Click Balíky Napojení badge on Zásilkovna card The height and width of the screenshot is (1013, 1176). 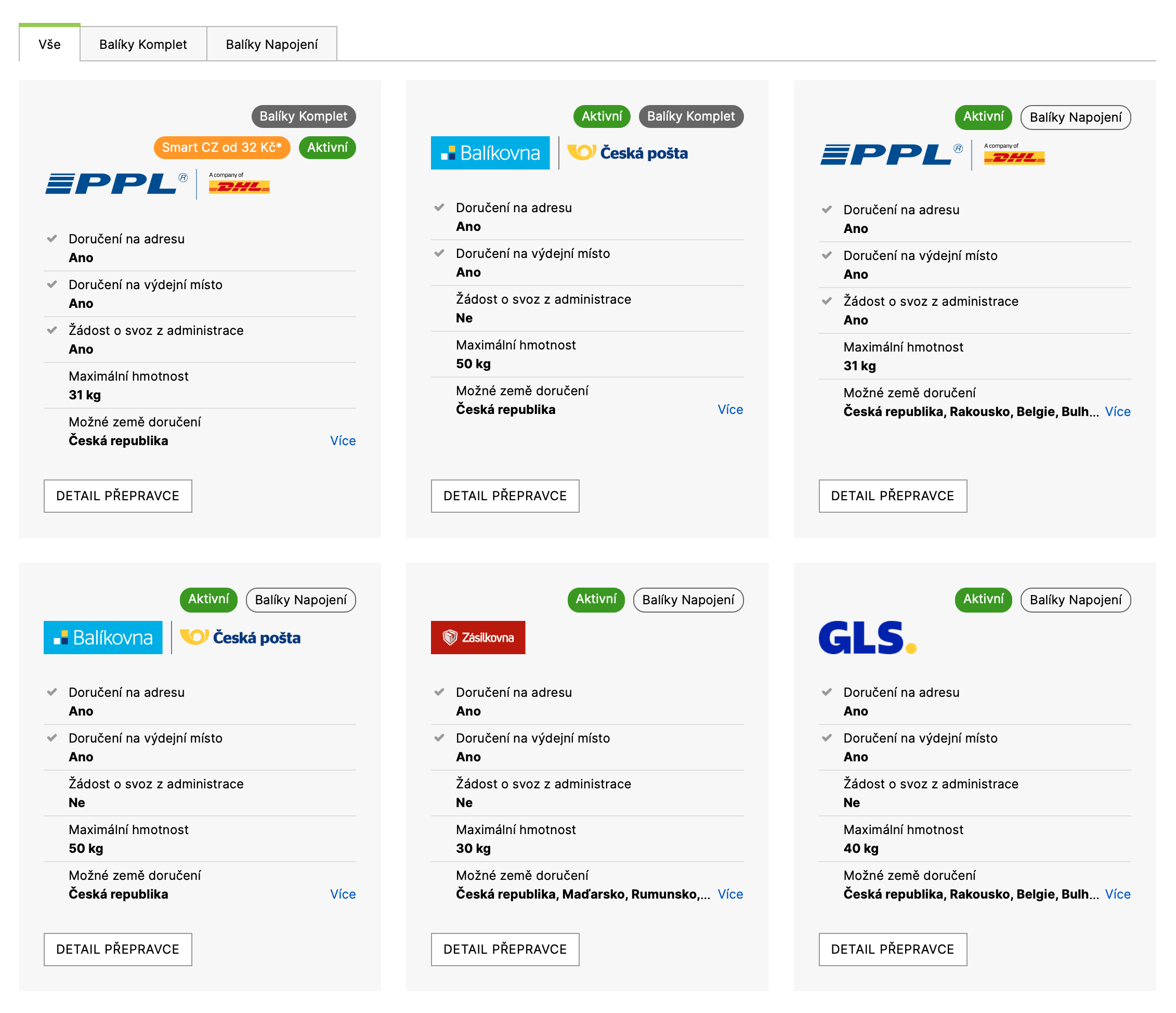688,600
